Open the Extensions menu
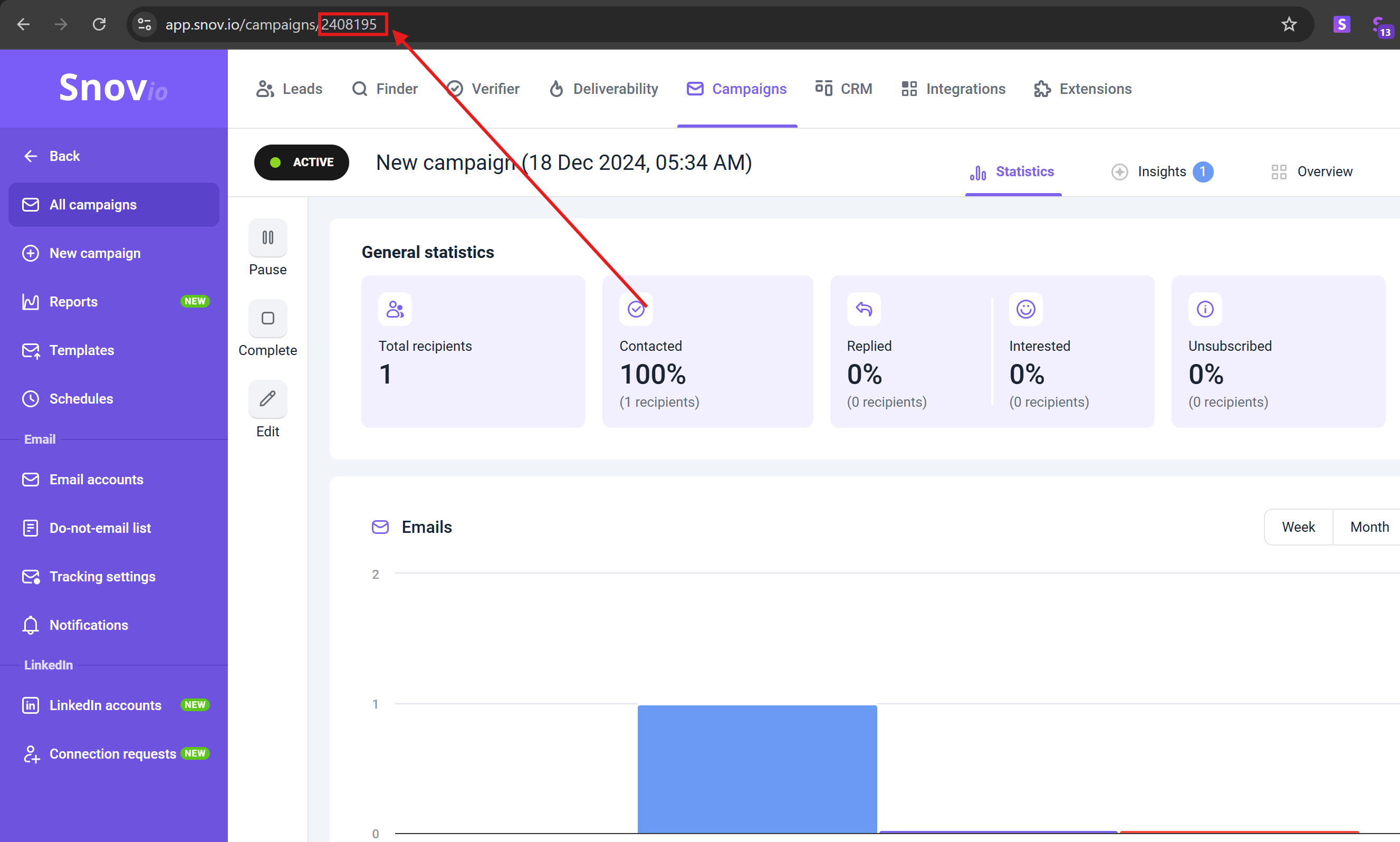 point(1082,89)
